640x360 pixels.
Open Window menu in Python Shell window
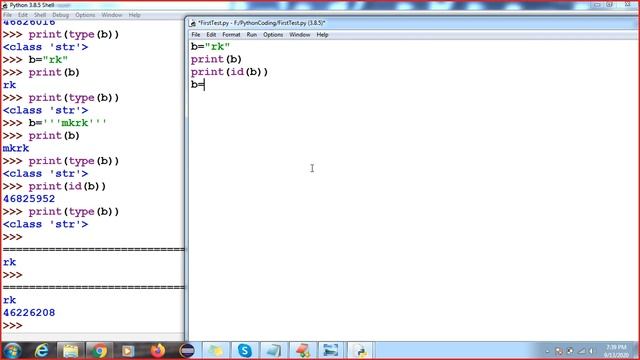coord(112,15)
